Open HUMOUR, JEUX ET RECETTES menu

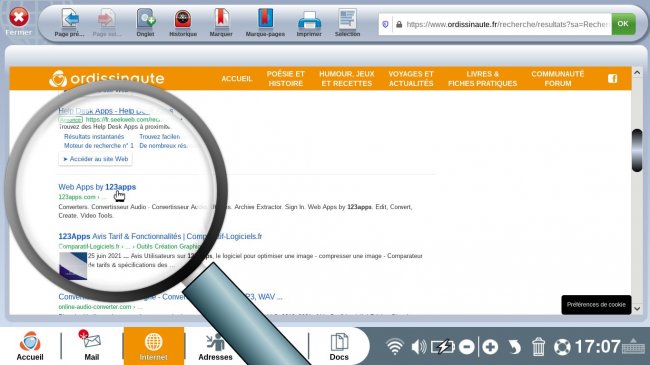point(347,78)
